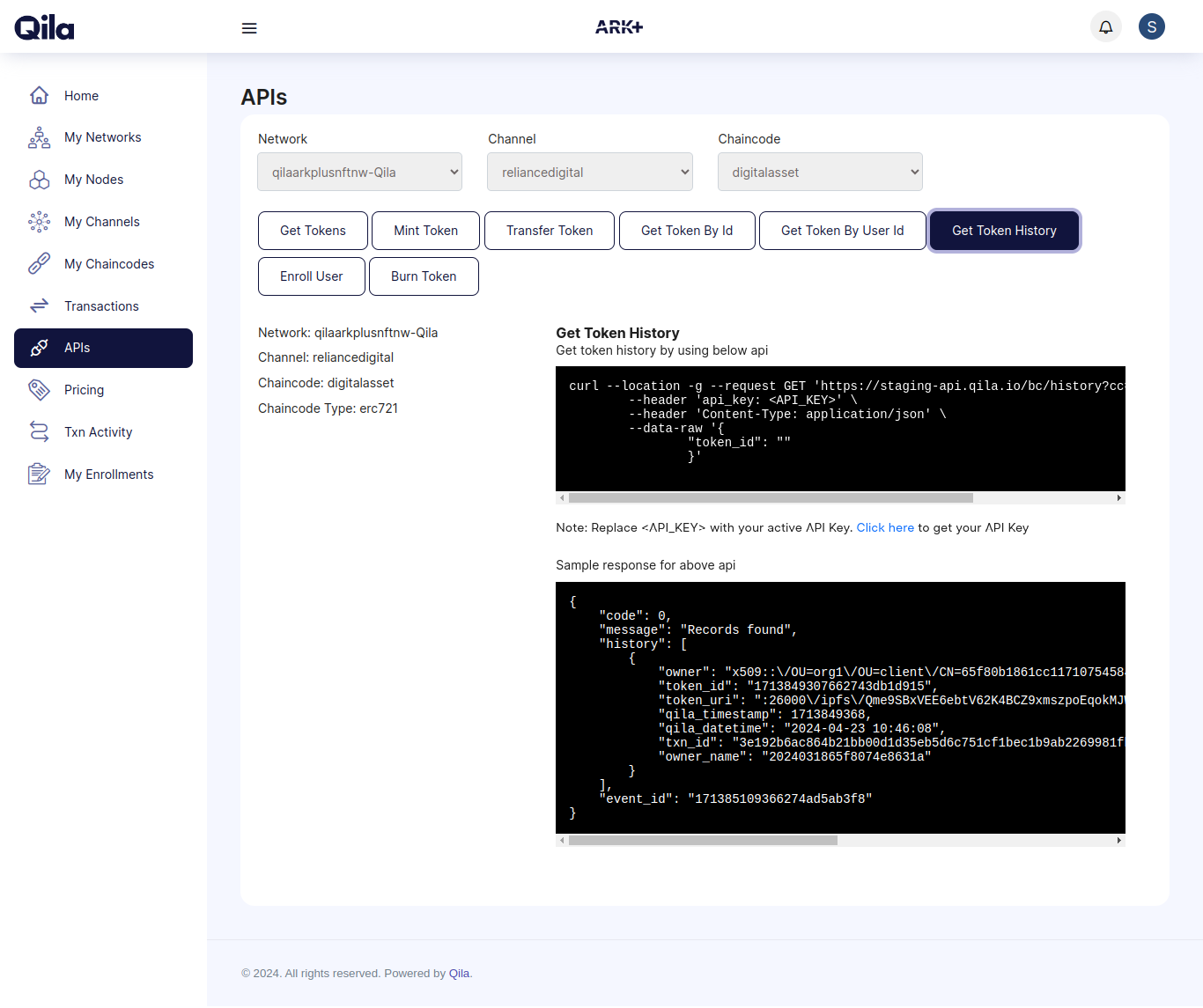Expand the Chaincode dropdown
This screenshot has height=1008, width=1203.
click(x=820, y=172)
